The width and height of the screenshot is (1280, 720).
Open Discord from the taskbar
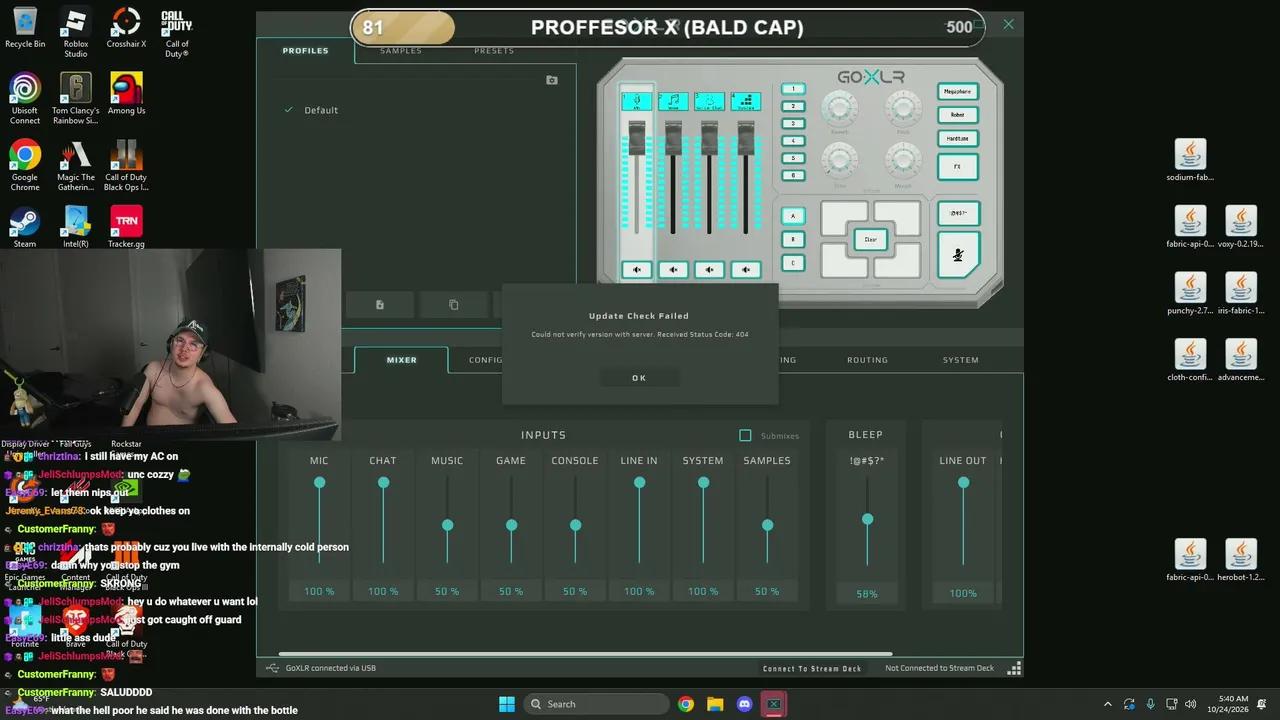744,704
